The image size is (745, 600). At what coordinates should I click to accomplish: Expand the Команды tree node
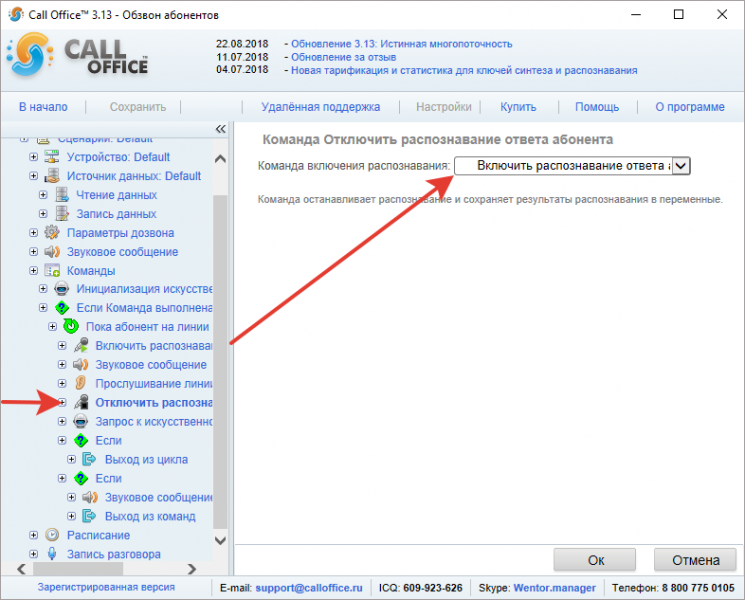[33, 270]
